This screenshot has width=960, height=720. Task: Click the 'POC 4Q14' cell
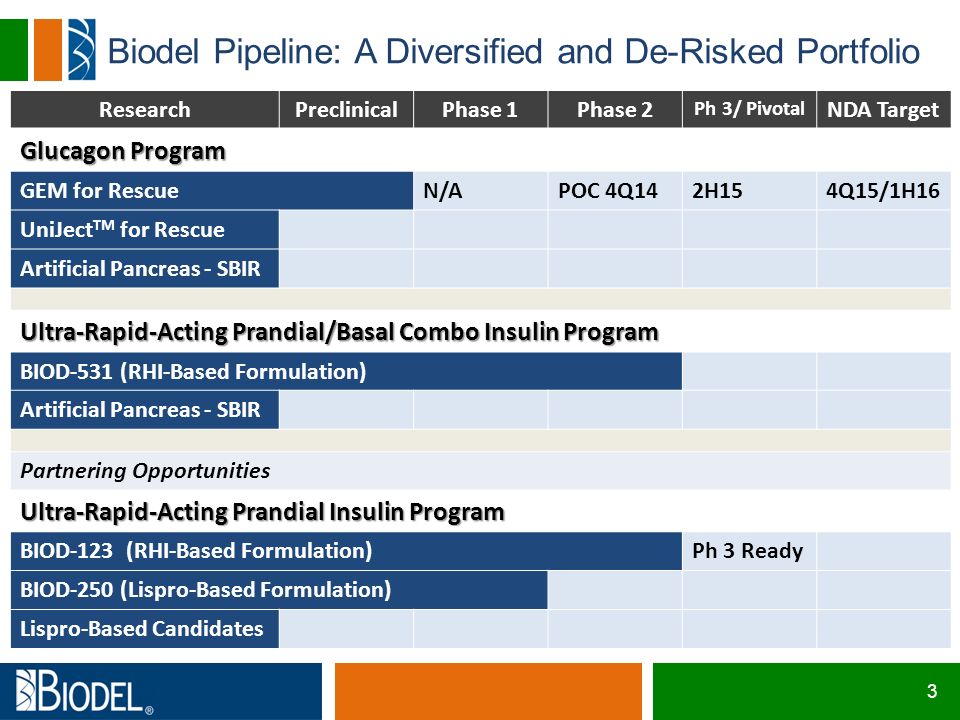point(615,190)
